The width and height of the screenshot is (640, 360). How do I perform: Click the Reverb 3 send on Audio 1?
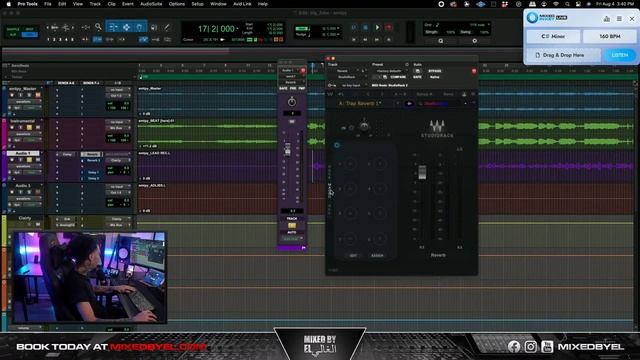93,160
